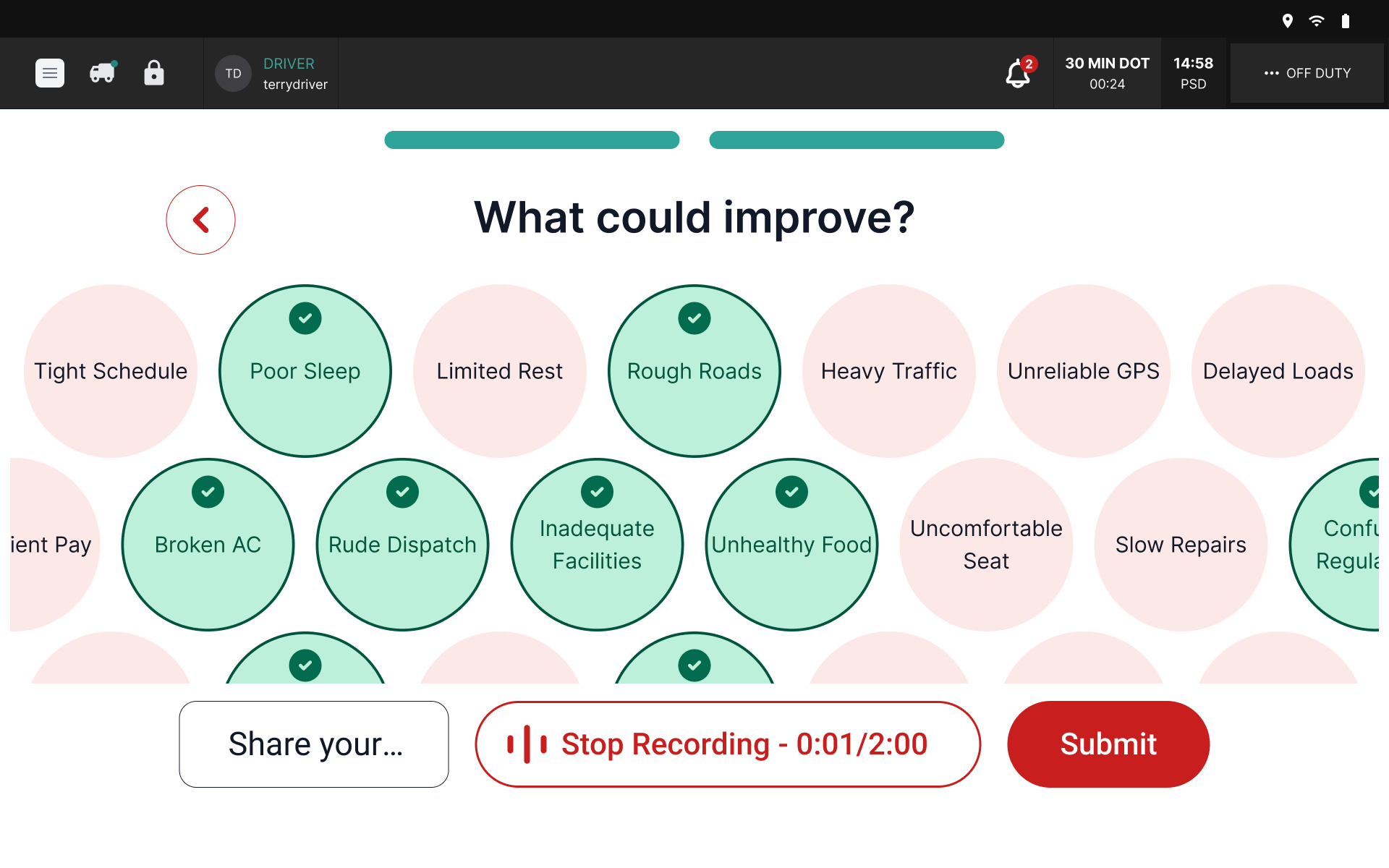The width and height of the screenshot is (1389, 868).
Task: Open the hamburger menu icon
Action: [x=50, y=73]
